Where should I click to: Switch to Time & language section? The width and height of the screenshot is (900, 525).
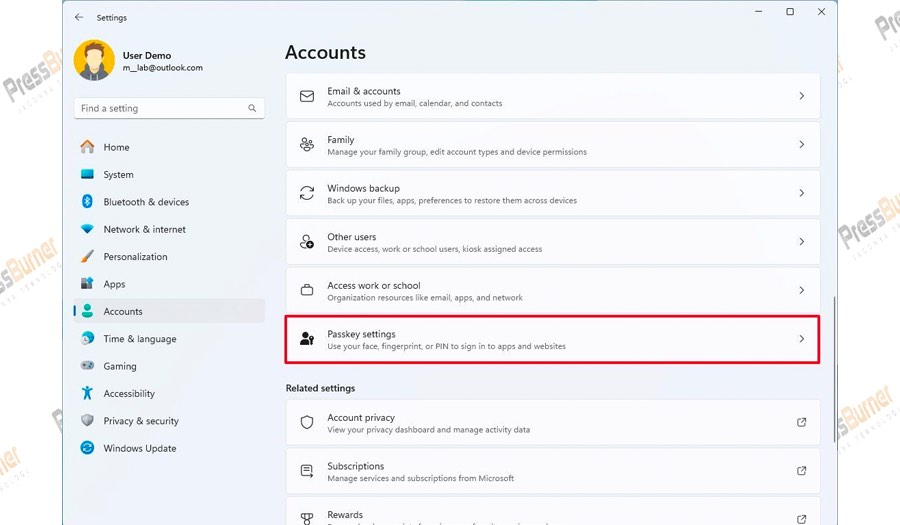[x=139, y=339]
